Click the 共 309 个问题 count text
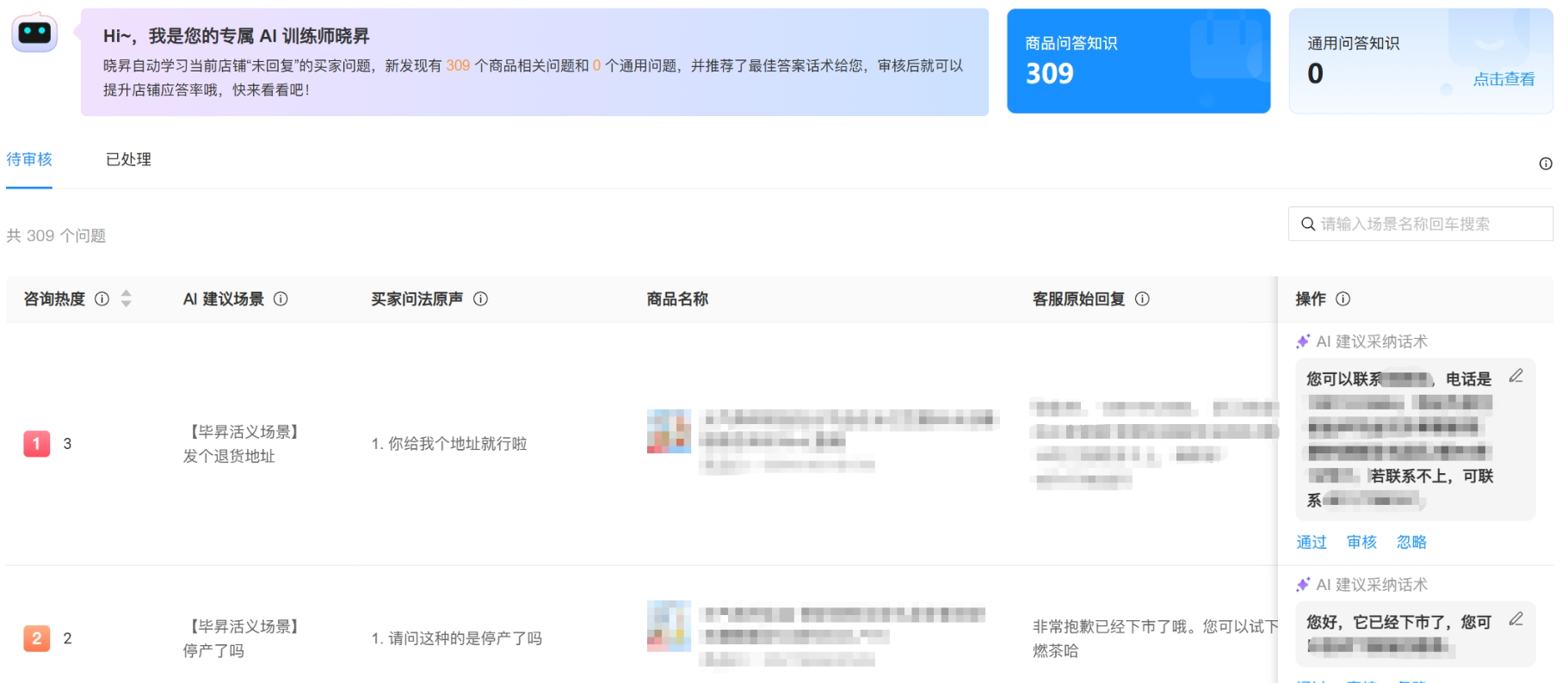The image size is (1568, 683). click(56, 236)
